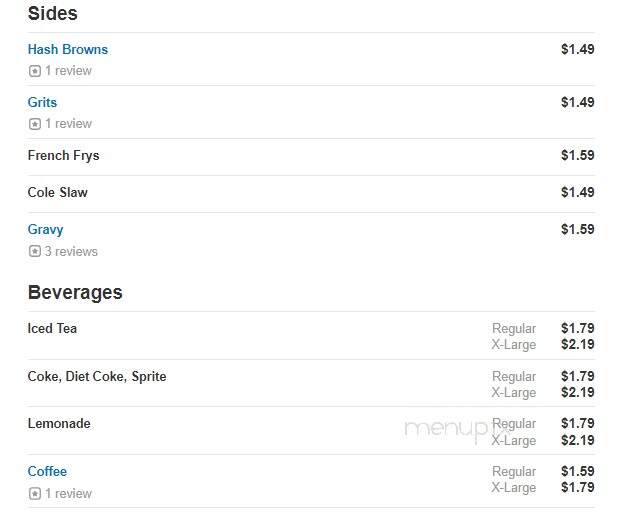The width and height of the screenshot is (637, 511).
Task: Select the Cole Slaw item name
Action: point(58,193)
